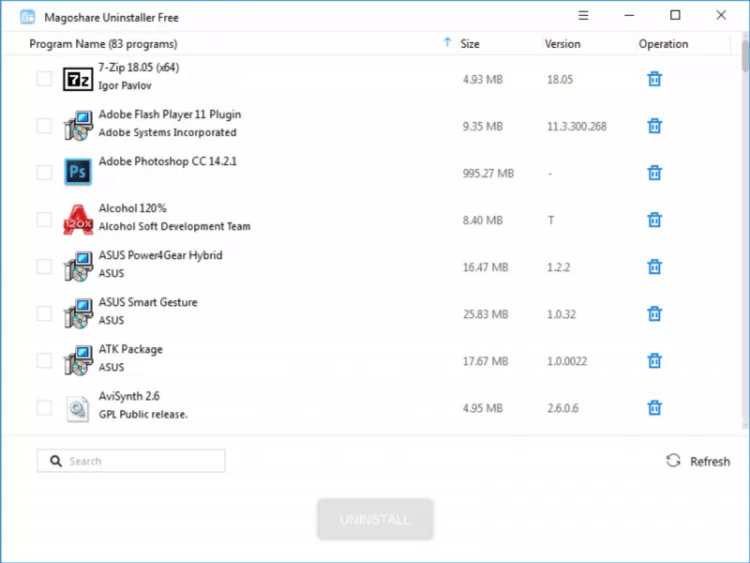Sort by Program Name column header

point(103,44)
